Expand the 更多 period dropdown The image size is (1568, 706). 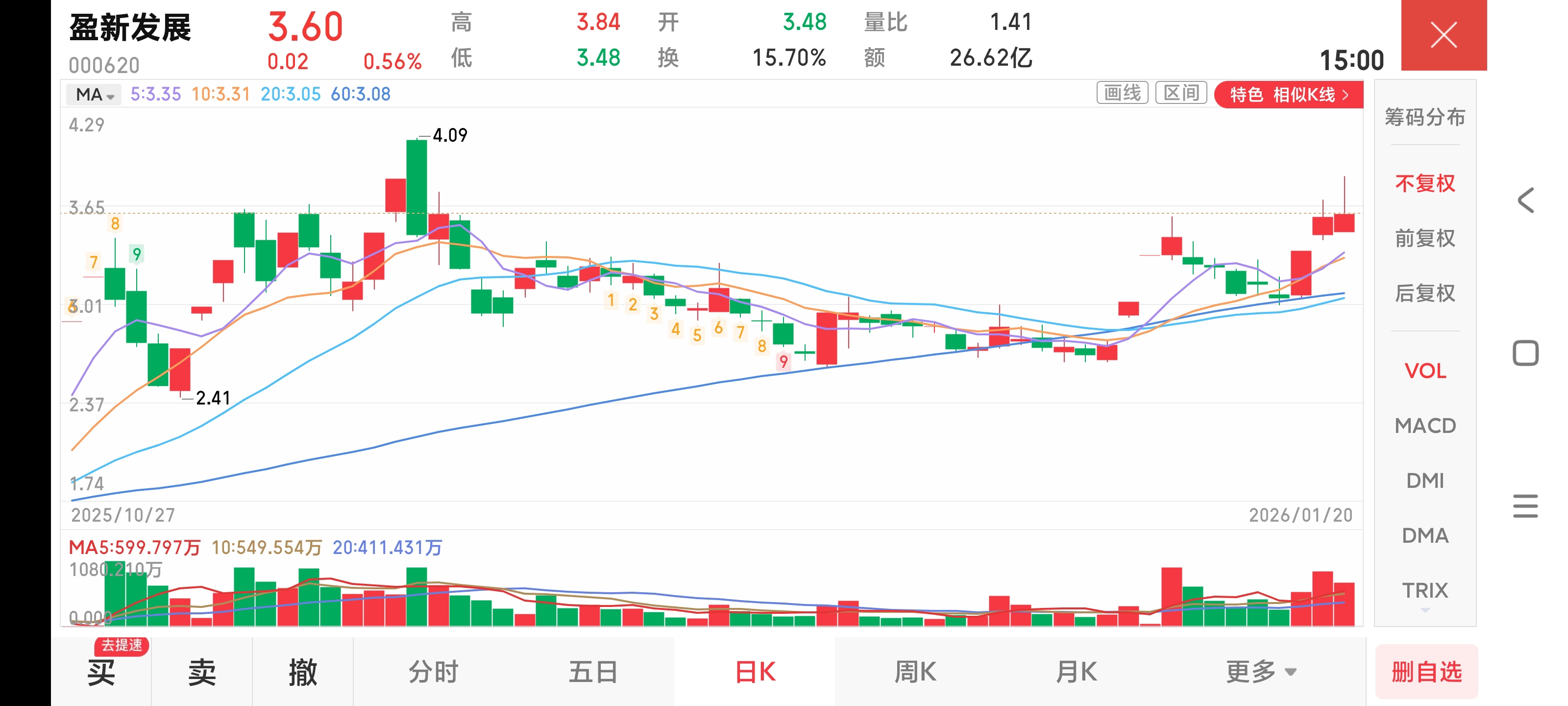tap(1260, 672)
